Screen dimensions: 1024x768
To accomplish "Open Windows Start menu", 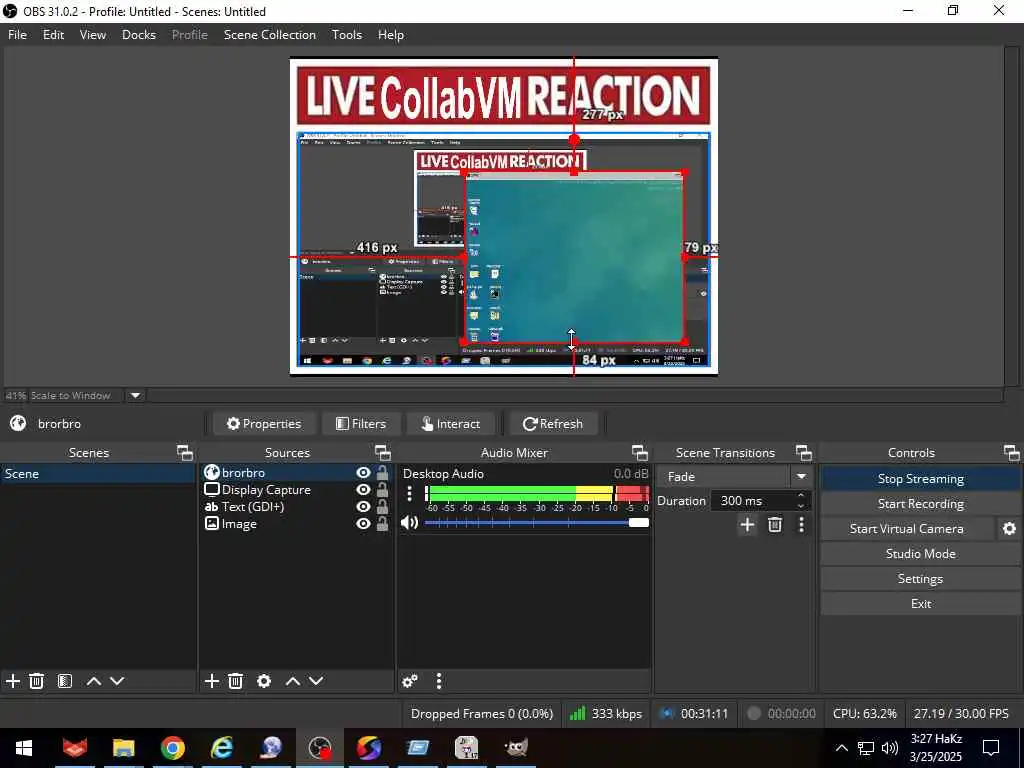I will (24, 748).
